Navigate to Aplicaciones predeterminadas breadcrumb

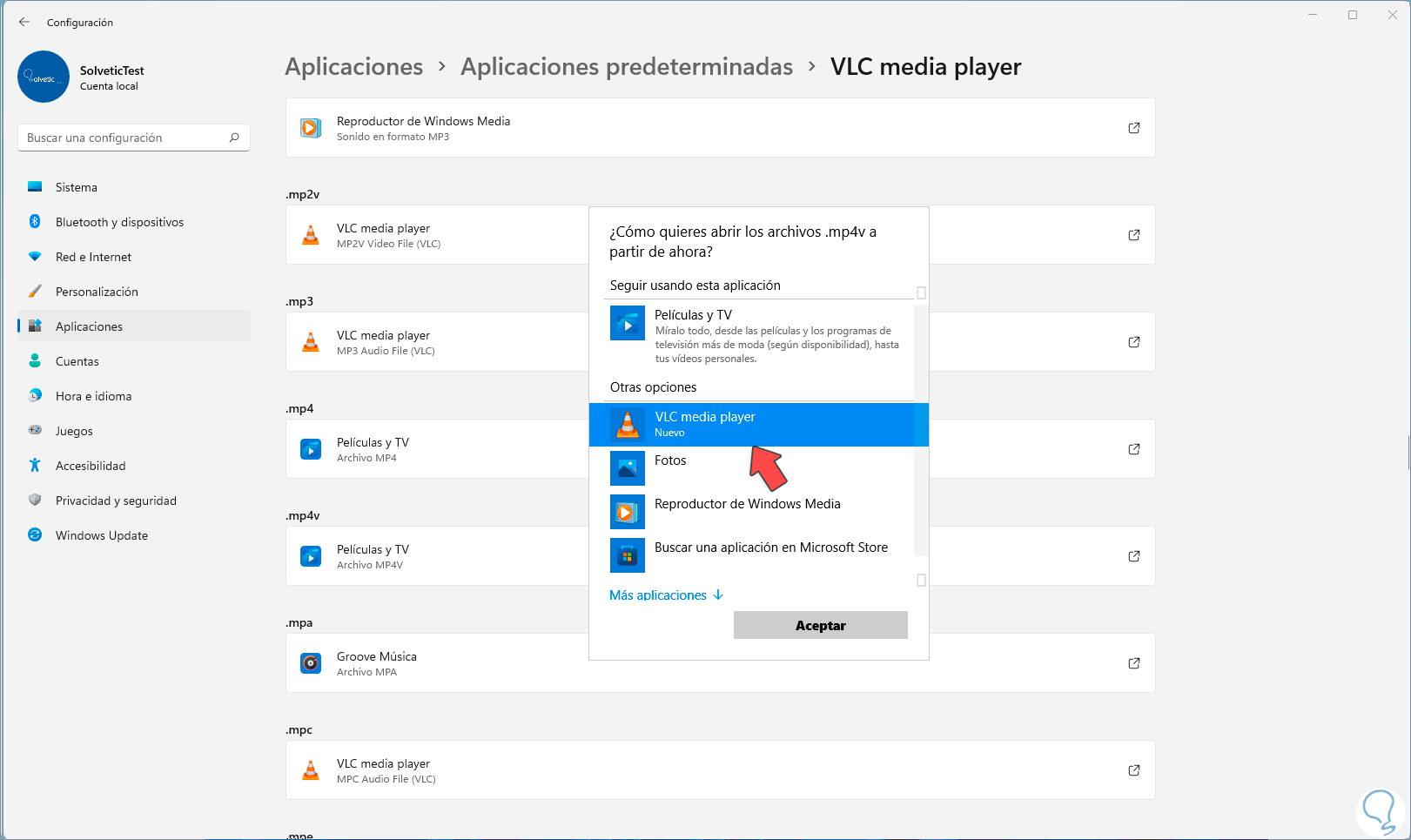[x=626, y=67]
